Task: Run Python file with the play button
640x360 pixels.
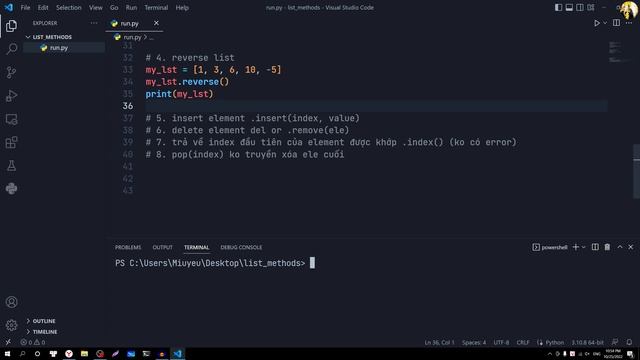Action: [x=597, y=23]
